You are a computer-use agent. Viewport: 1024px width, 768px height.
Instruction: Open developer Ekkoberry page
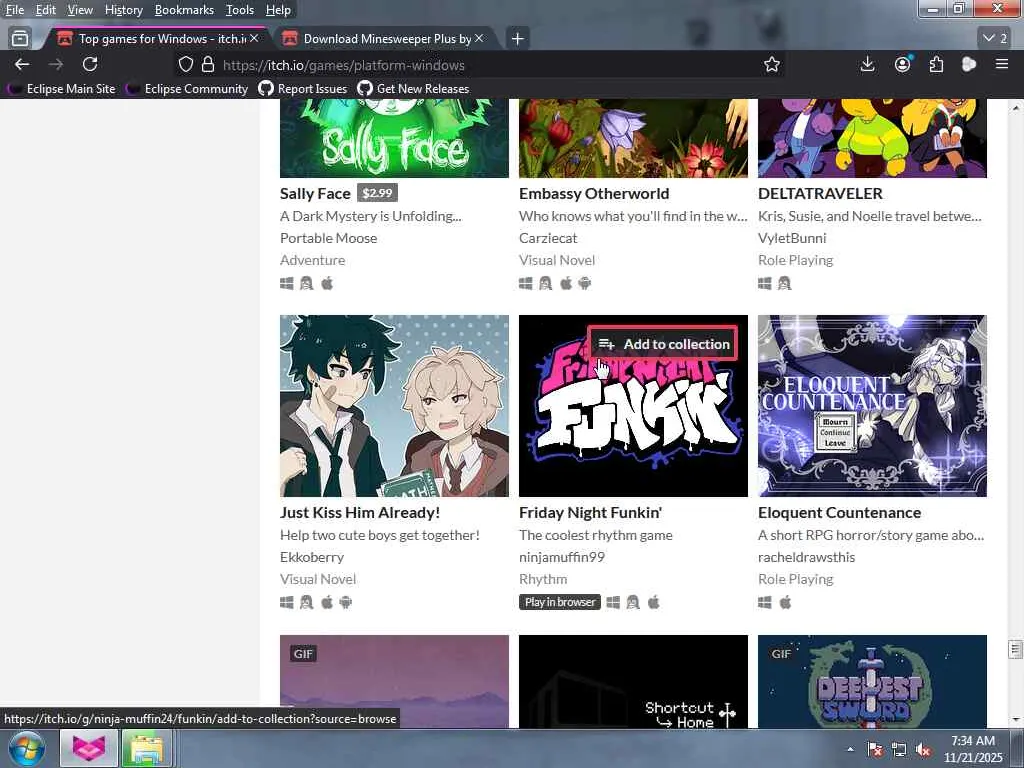click(312, 557)
